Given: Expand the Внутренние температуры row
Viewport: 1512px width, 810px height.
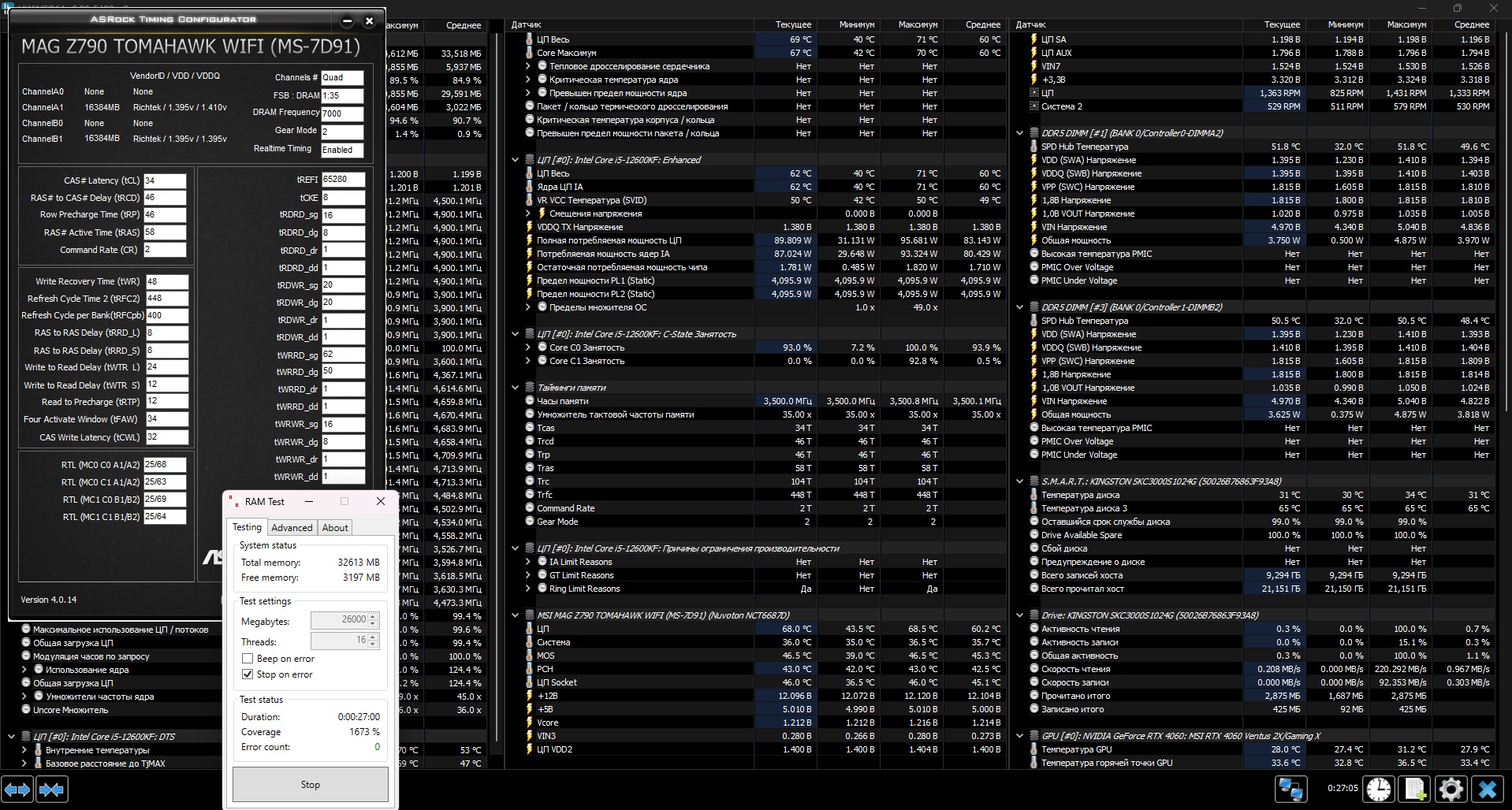Looking at the screenshot, I should [x=24, y=750].
